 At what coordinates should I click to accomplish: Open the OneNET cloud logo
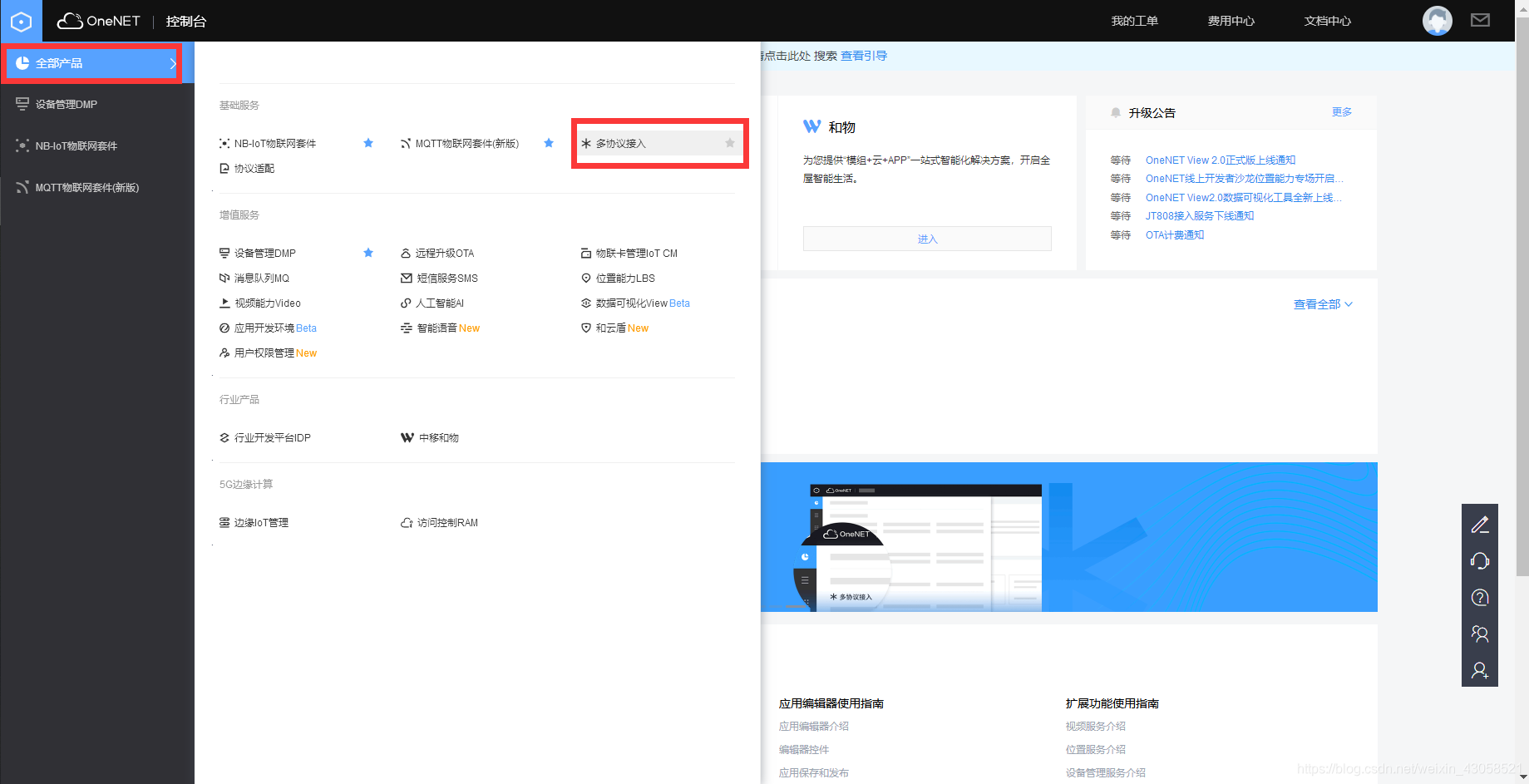pyautogui.click(x=98, y=21)
